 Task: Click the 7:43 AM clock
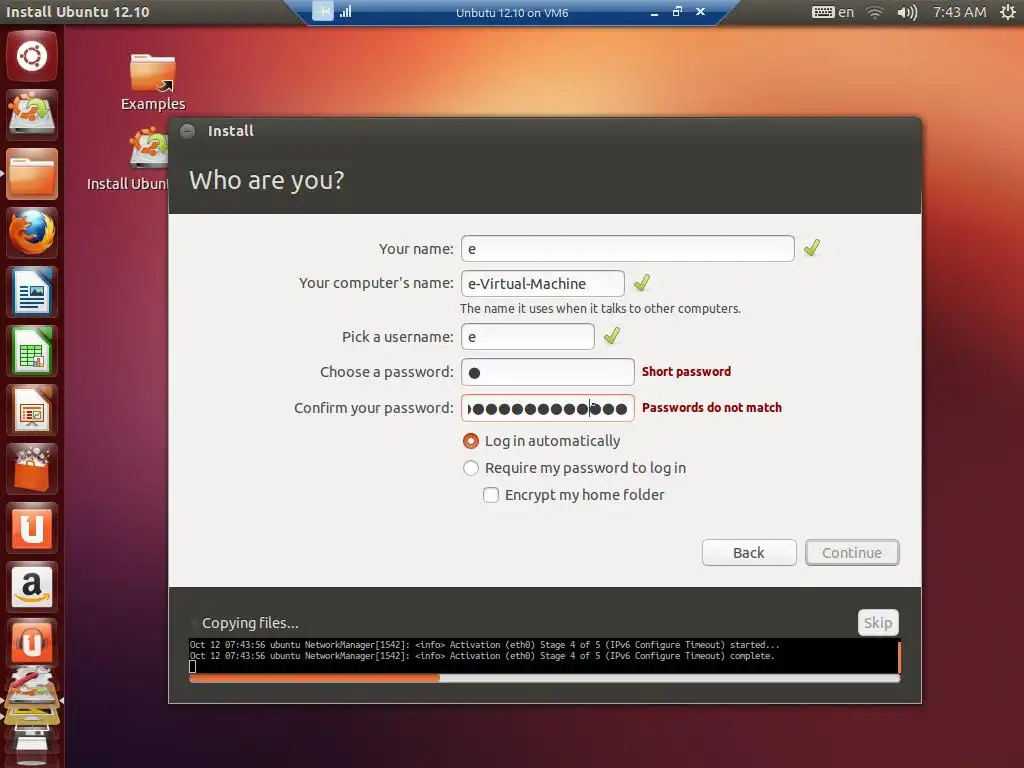tap(959, 12)
